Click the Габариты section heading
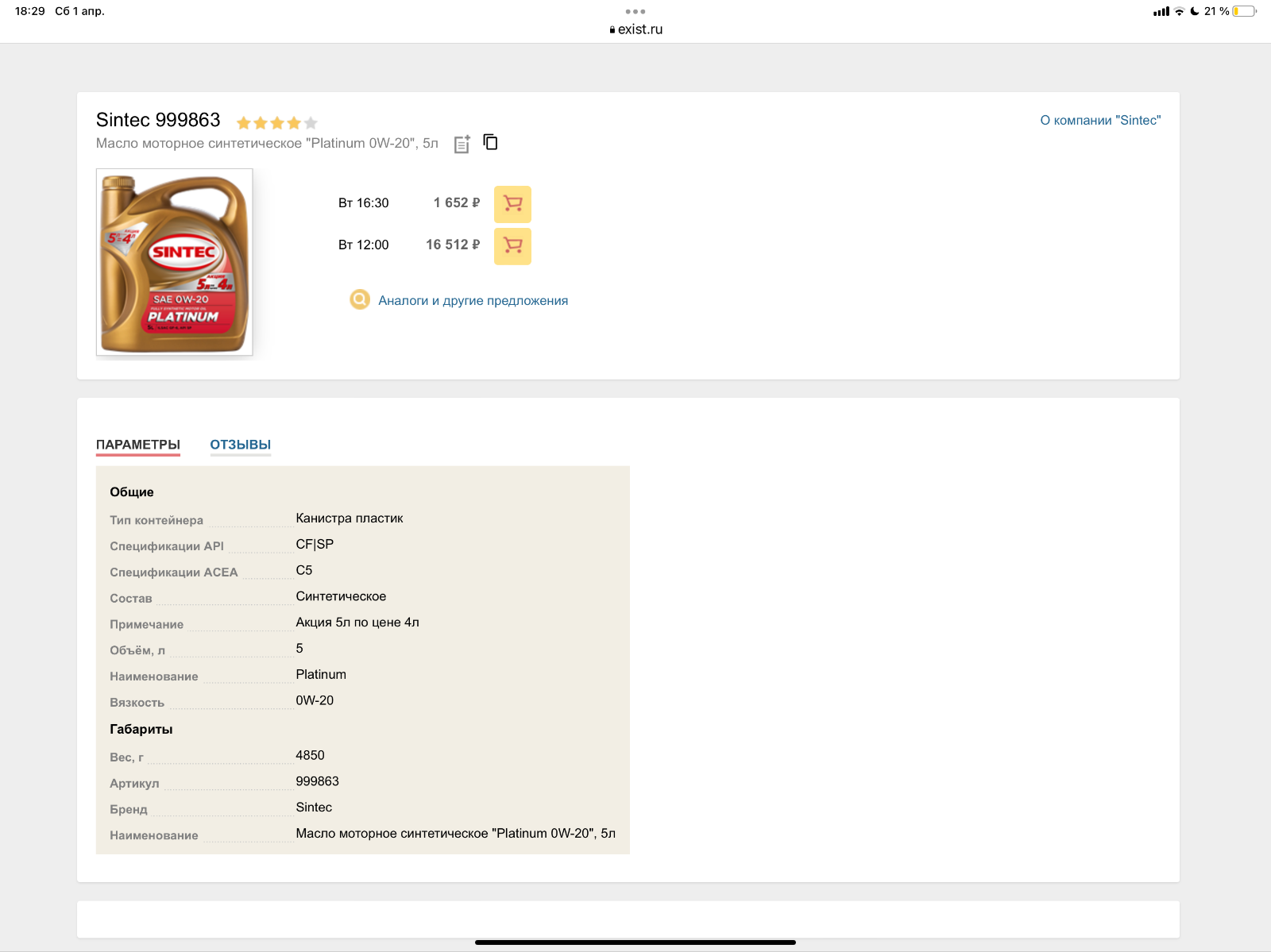This screenshot has height=952, width=1271. pos(141,729)
